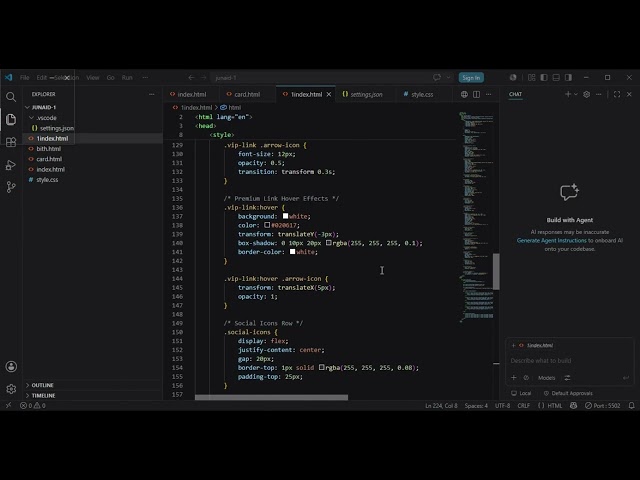This screenshot has width=640, height=480.
Task: Open the new chat dropdown arrow
Action: tap(576, 94)
